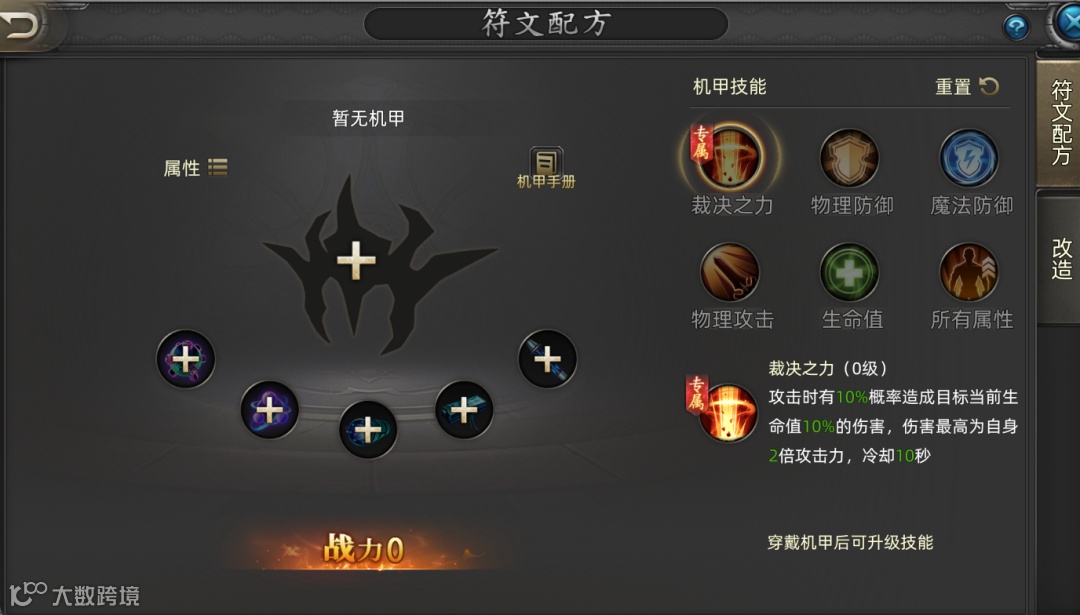Add rune to the far-right blade slot

548,359
